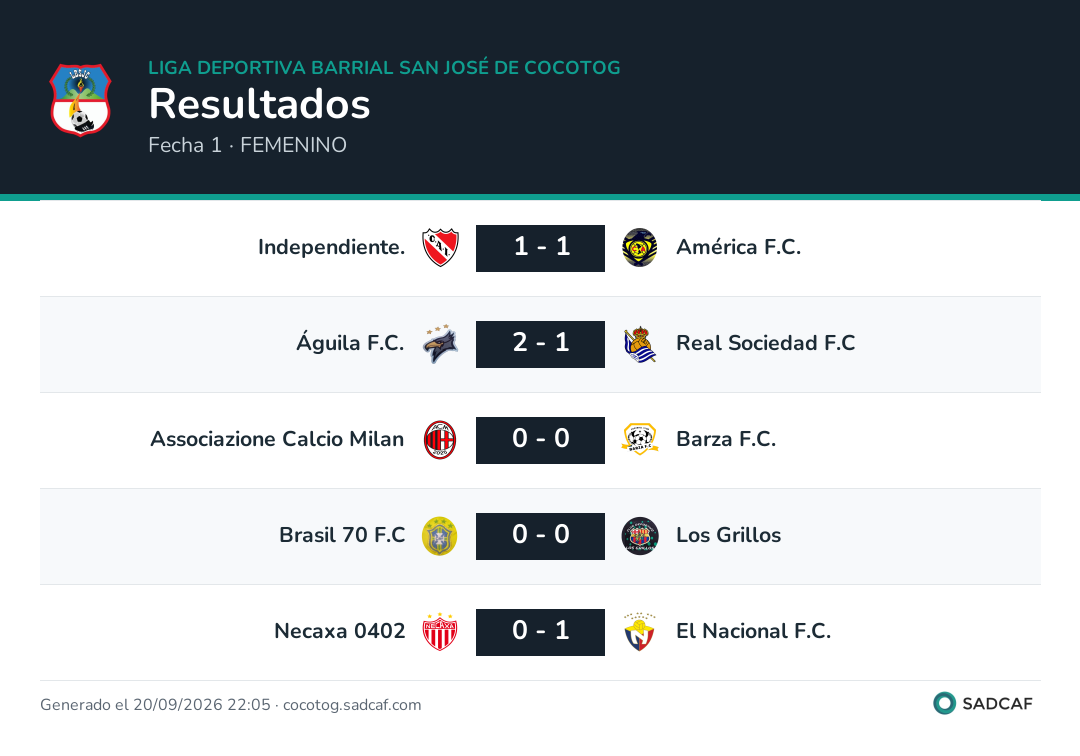
Task: Select the 1 - 1 score box
Action: pyautogui.click(x=541, y=248)
